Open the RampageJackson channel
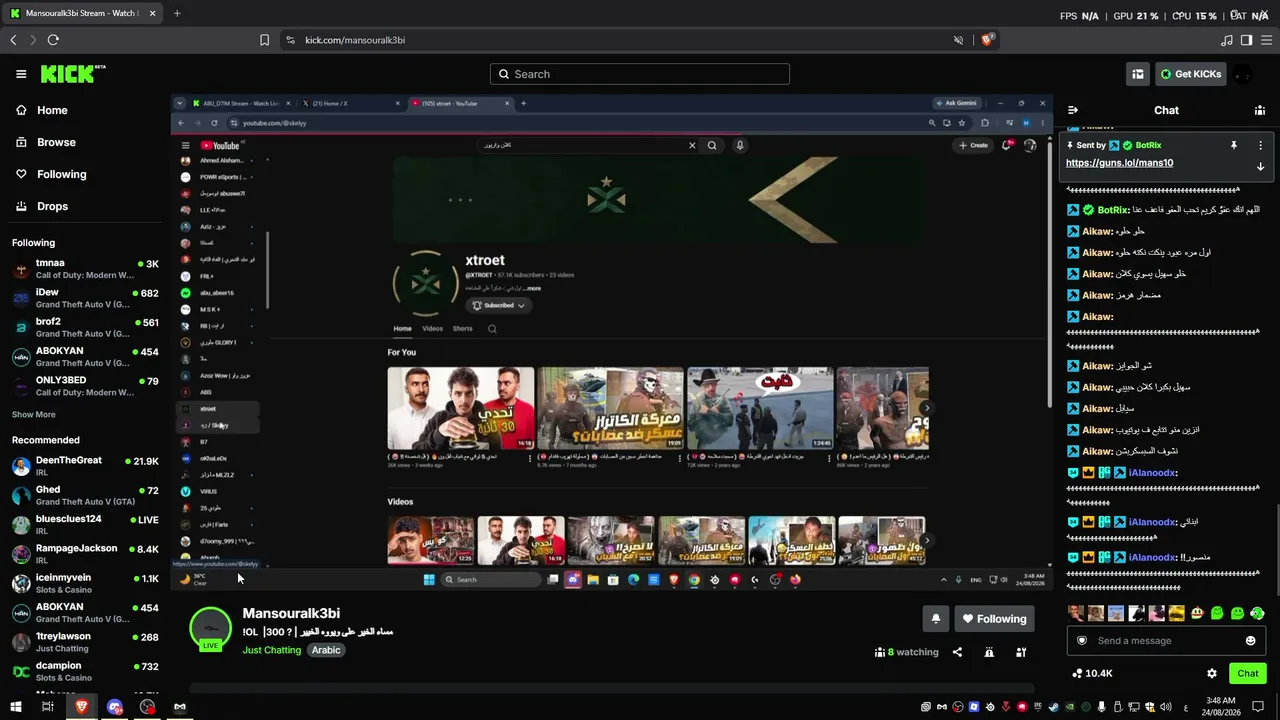This screenshot has width=1280, height=720. pos(85,554)
